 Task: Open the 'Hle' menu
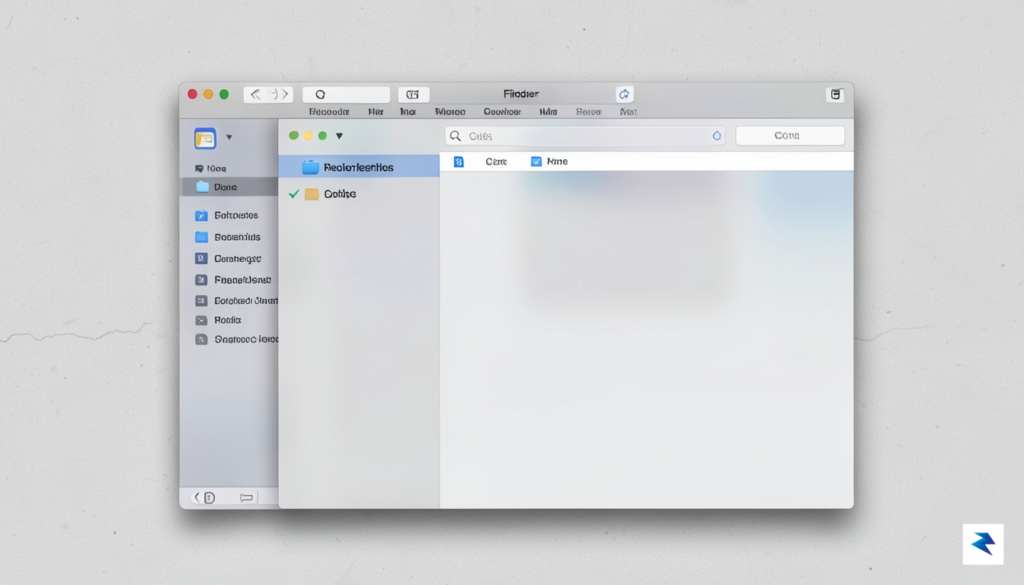tap(376, 112)
